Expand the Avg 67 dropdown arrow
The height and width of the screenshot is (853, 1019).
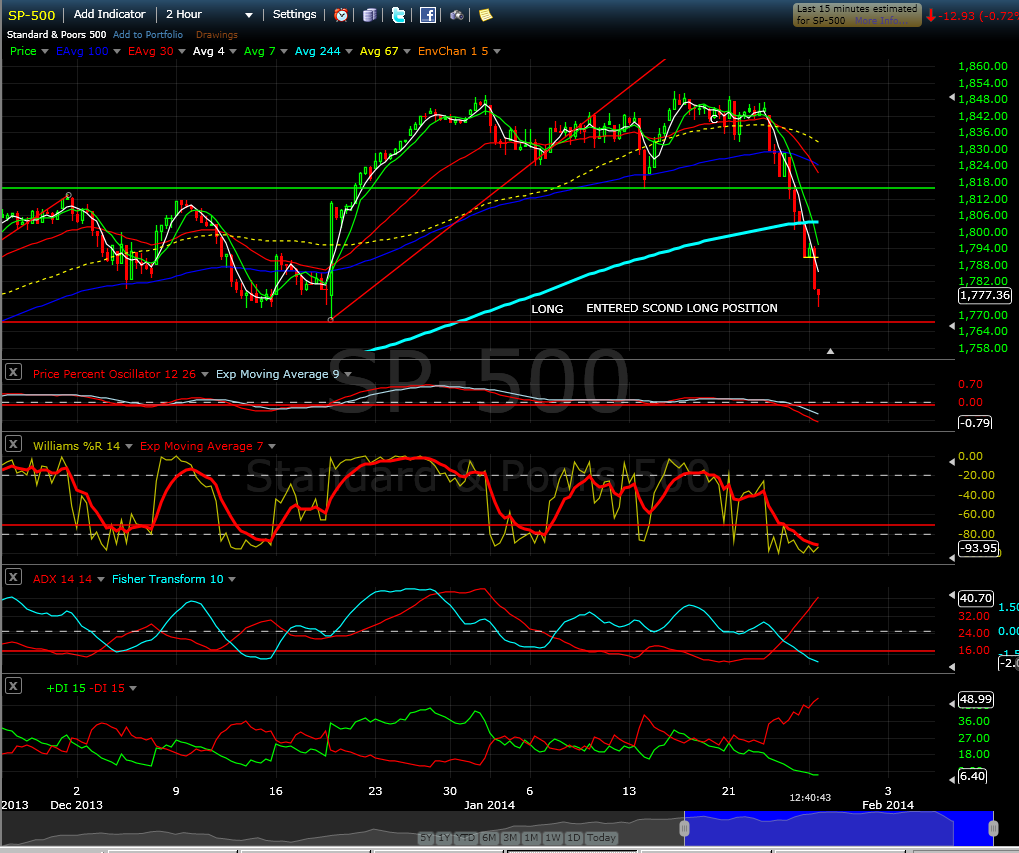pos(407,51)
